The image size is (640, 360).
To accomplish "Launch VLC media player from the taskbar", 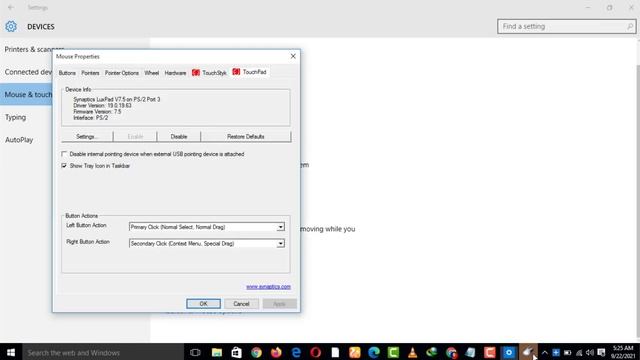I will tap(413, 352).
